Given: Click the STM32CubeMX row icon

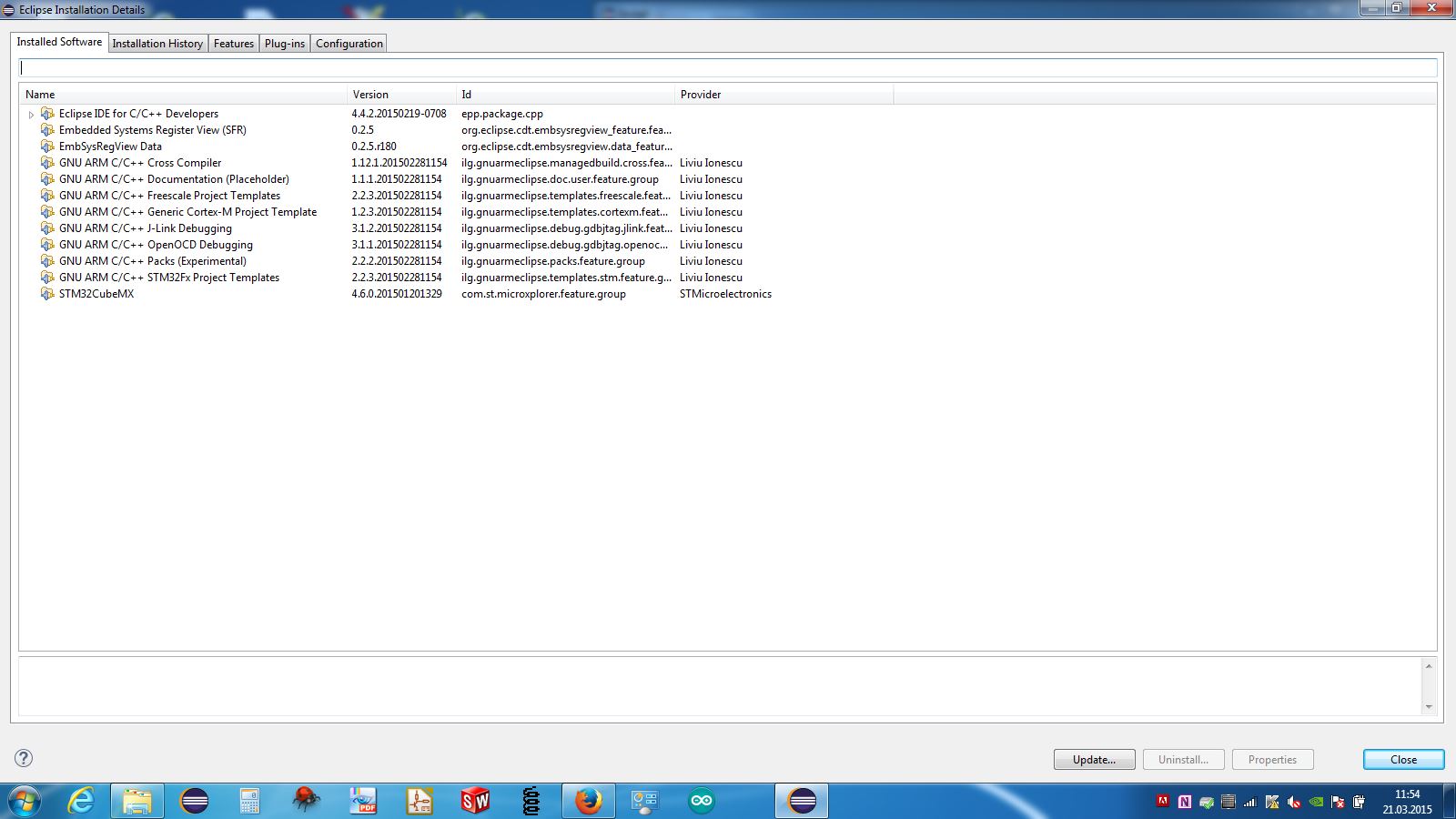Looking at the screenshot, I should (47, 294).
